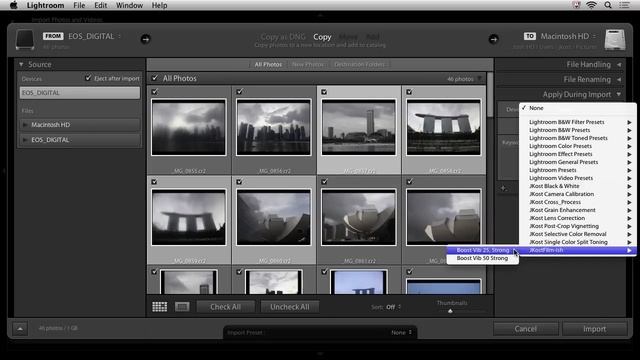Uncheck the selected tower photo checkbox in top row
This screenshot has width=640, height=360.
pyautogui.click(x=324, y=92)
